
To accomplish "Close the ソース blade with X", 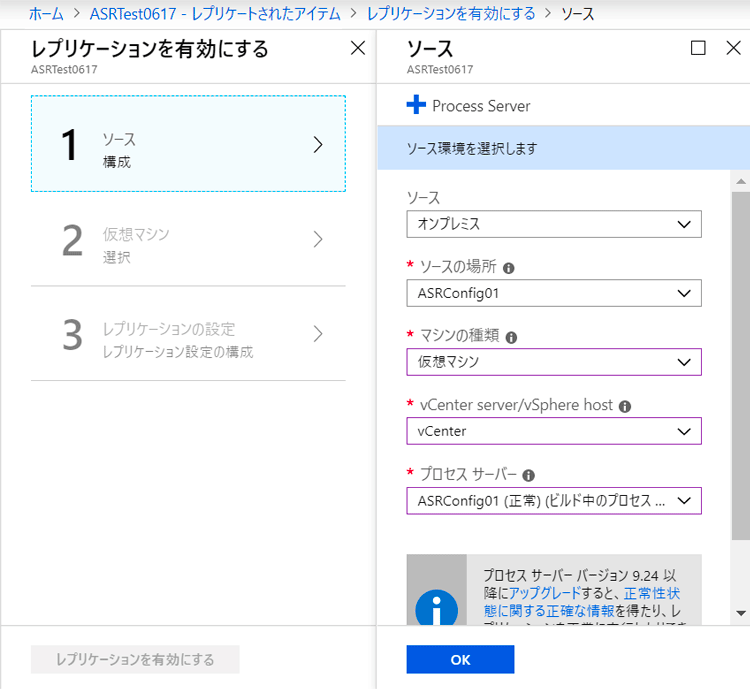I will point(732,48).
